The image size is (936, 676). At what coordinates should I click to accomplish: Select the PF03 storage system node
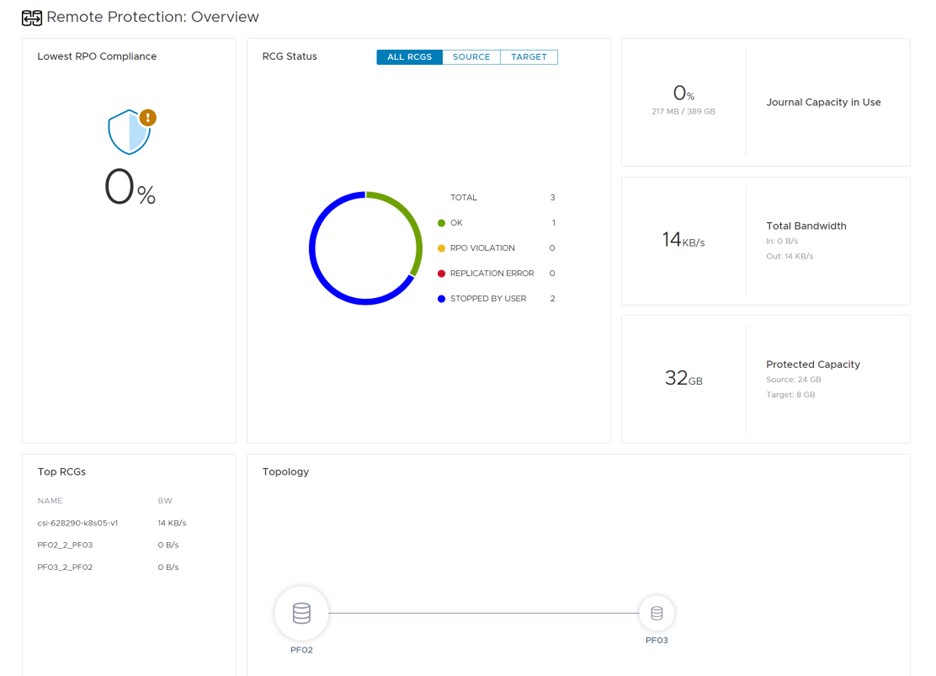click(x=656, y=613)
